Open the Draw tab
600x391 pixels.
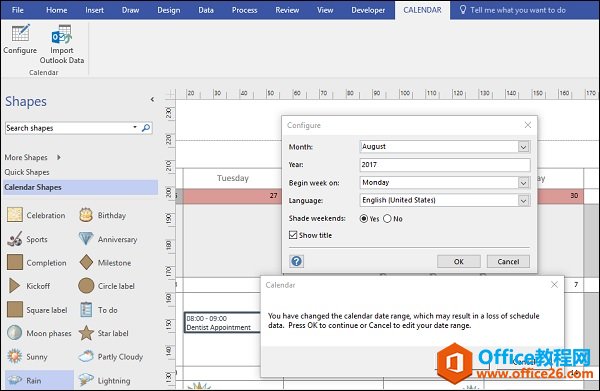(x=130, y=10)
